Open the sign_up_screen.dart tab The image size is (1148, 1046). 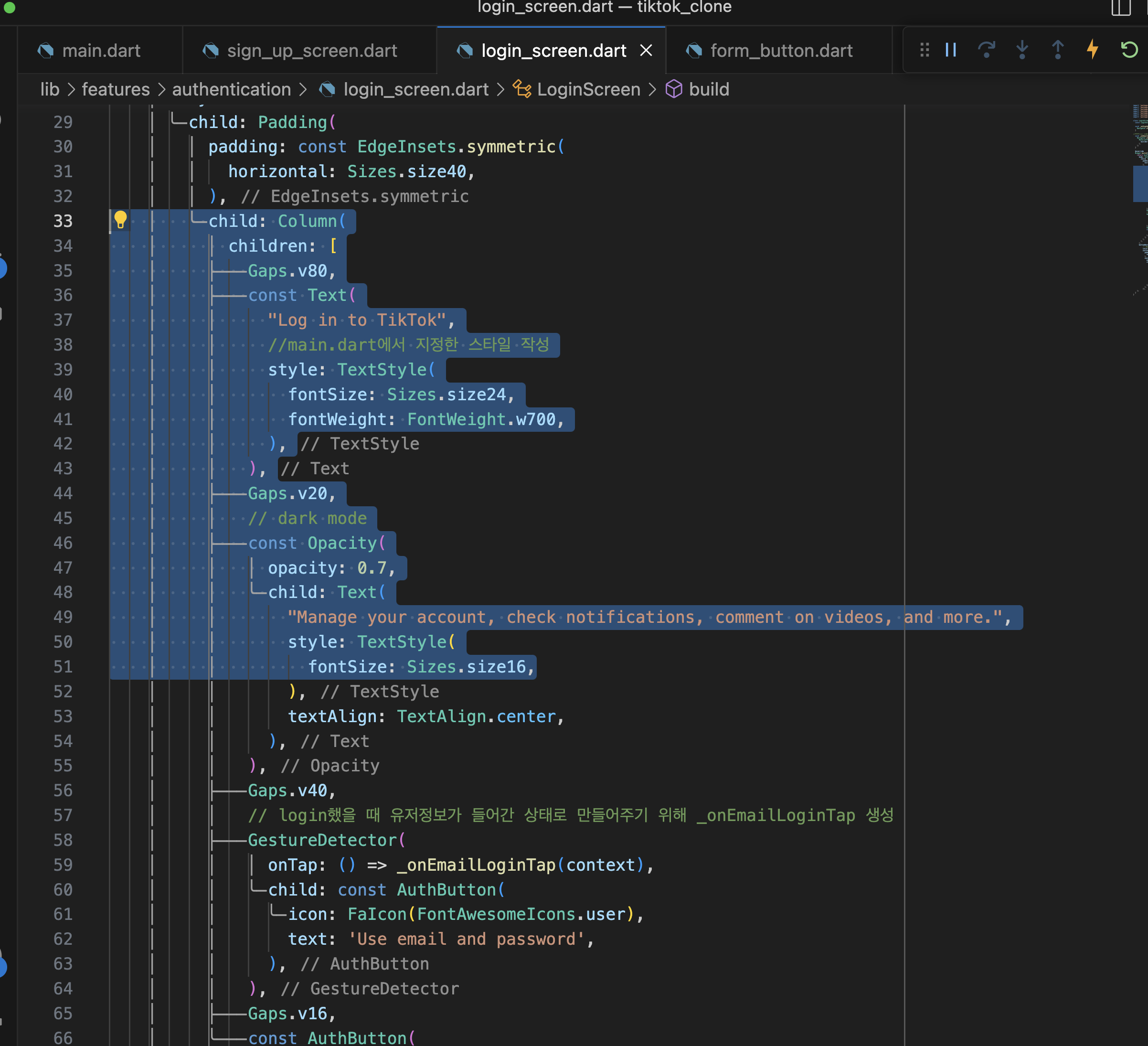[x=311, y=51]
